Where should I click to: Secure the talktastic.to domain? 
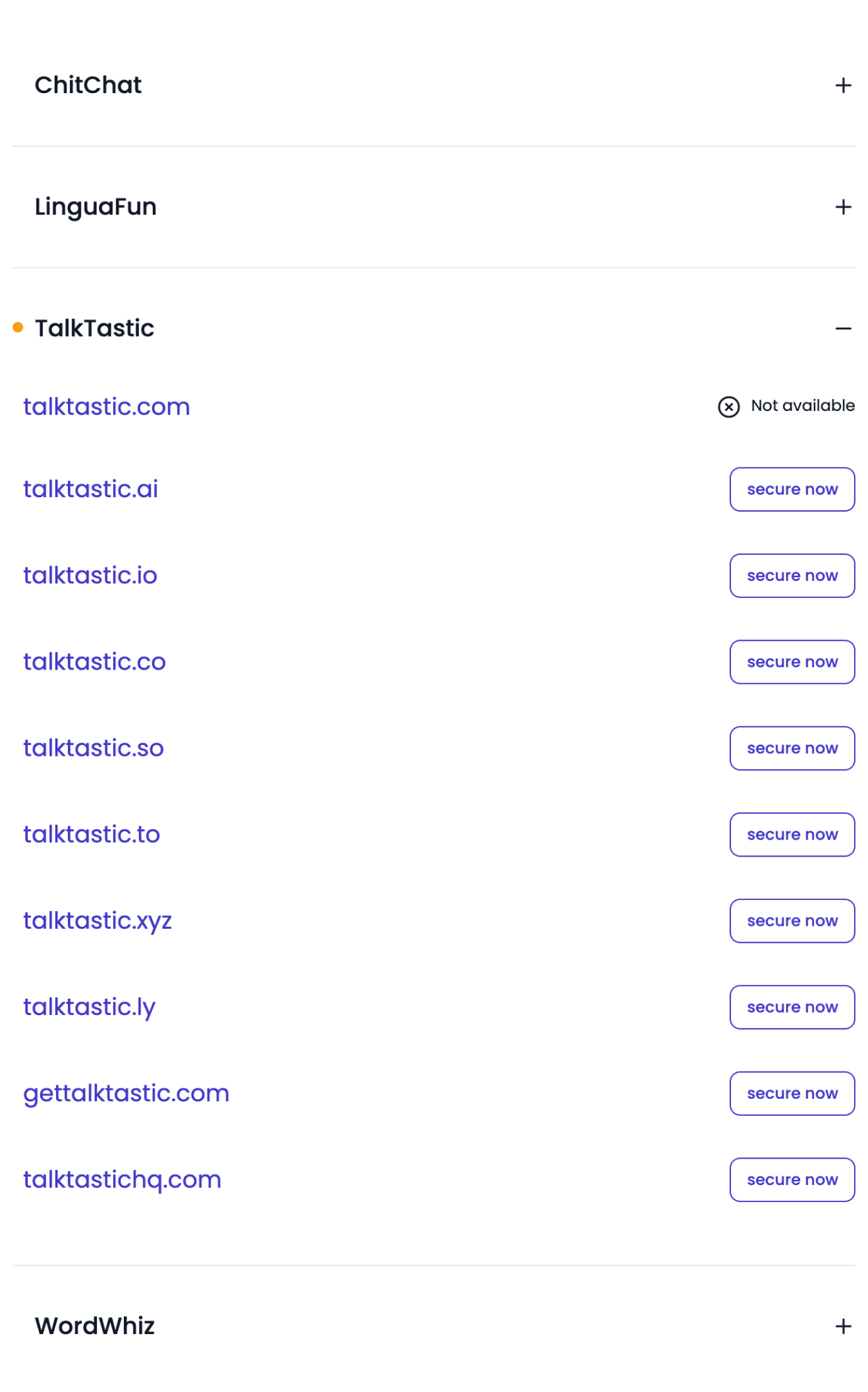click(792, 834)
